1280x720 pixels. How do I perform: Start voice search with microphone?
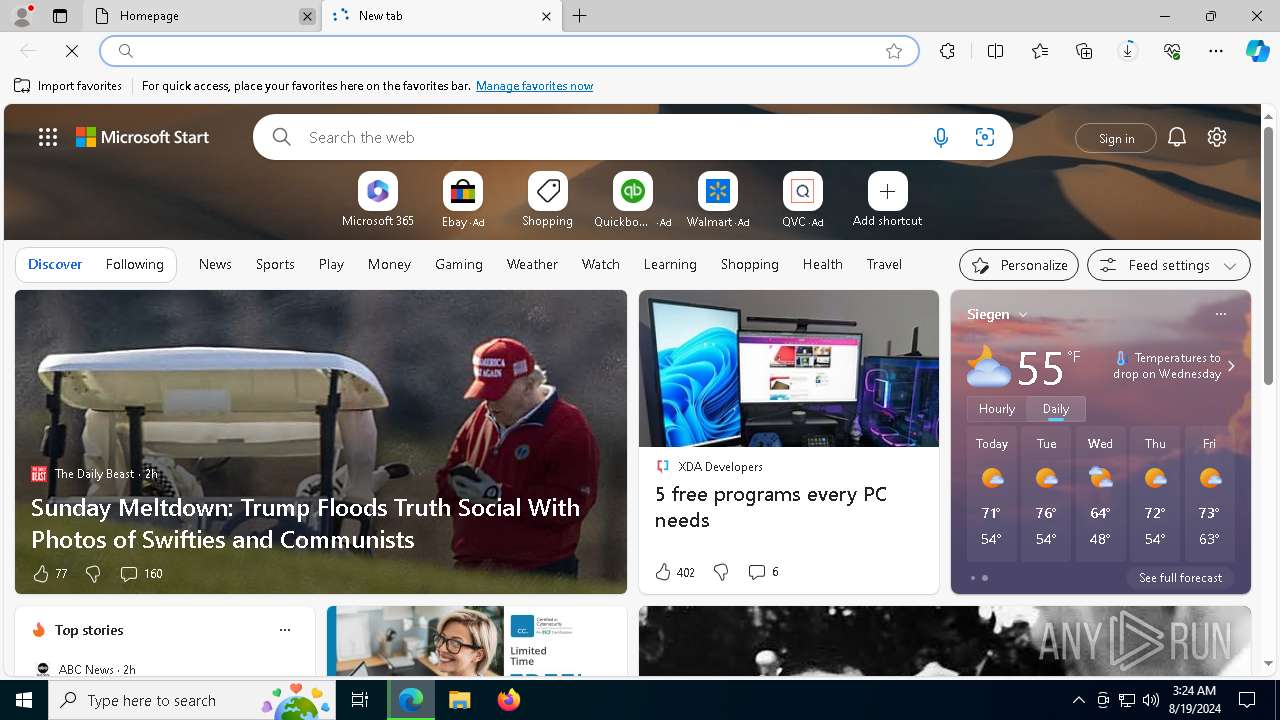tap(940, 138)
